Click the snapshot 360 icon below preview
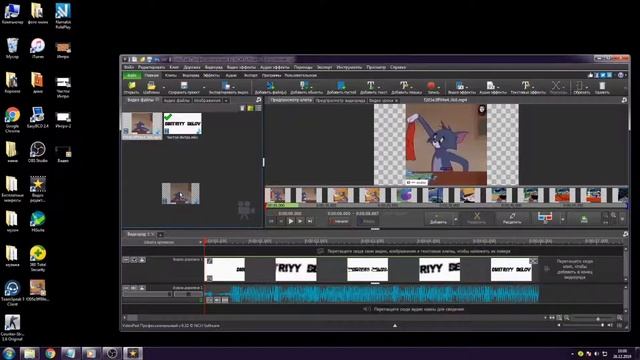Viewport: 640px width, 360px height. (x=584, y=219)
